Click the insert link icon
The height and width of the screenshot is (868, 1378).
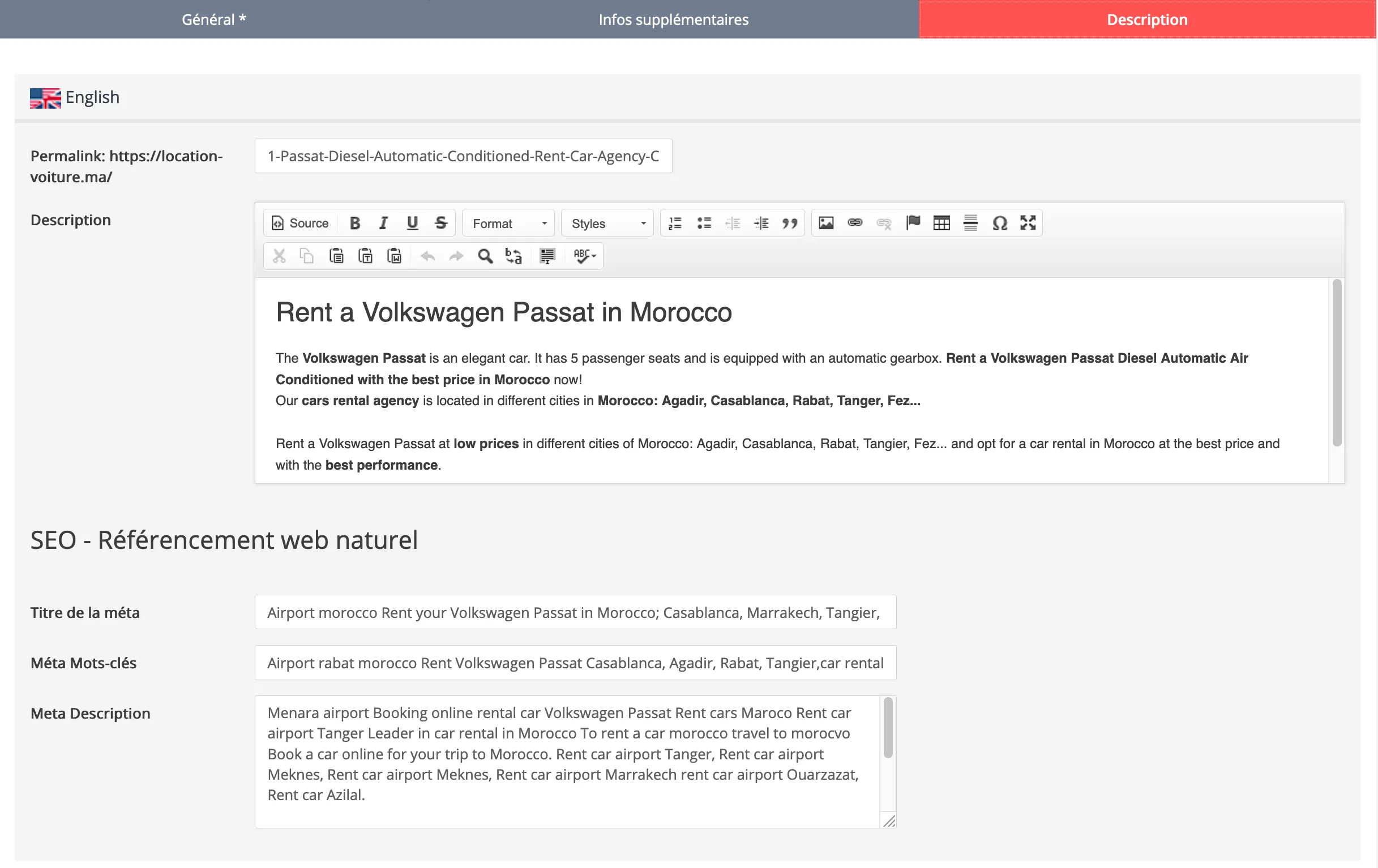click(x=855, y=223)
